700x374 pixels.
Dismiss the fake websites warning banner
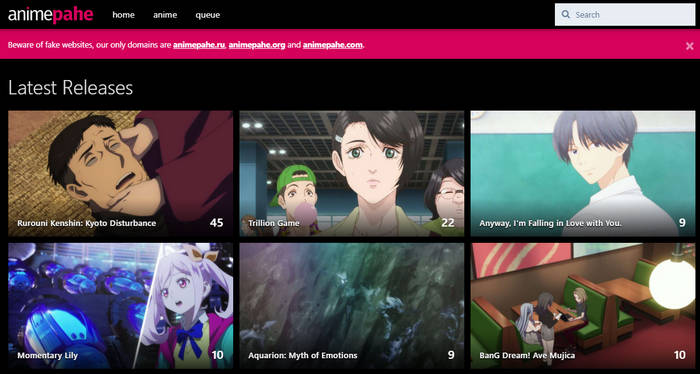690,46
